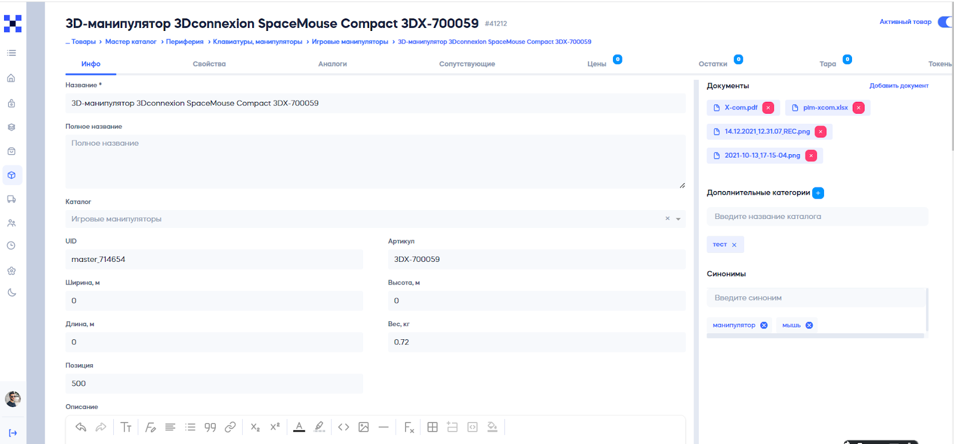Delete the X-com.pdf document
This screenshot has height=444, width=954.
point(768,108)
